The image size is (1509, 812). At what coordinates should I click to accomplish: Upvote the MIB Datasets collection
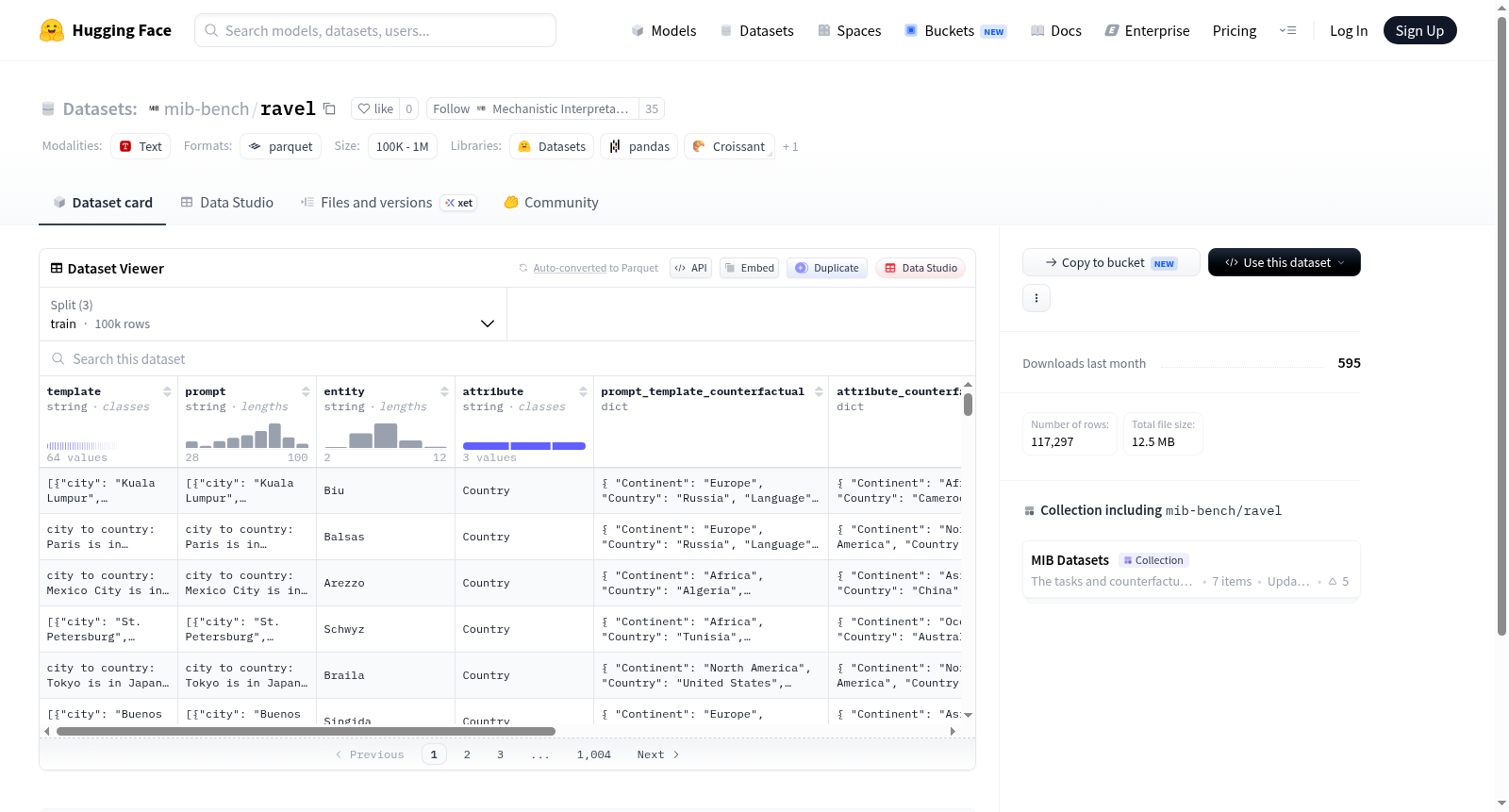1338,581
